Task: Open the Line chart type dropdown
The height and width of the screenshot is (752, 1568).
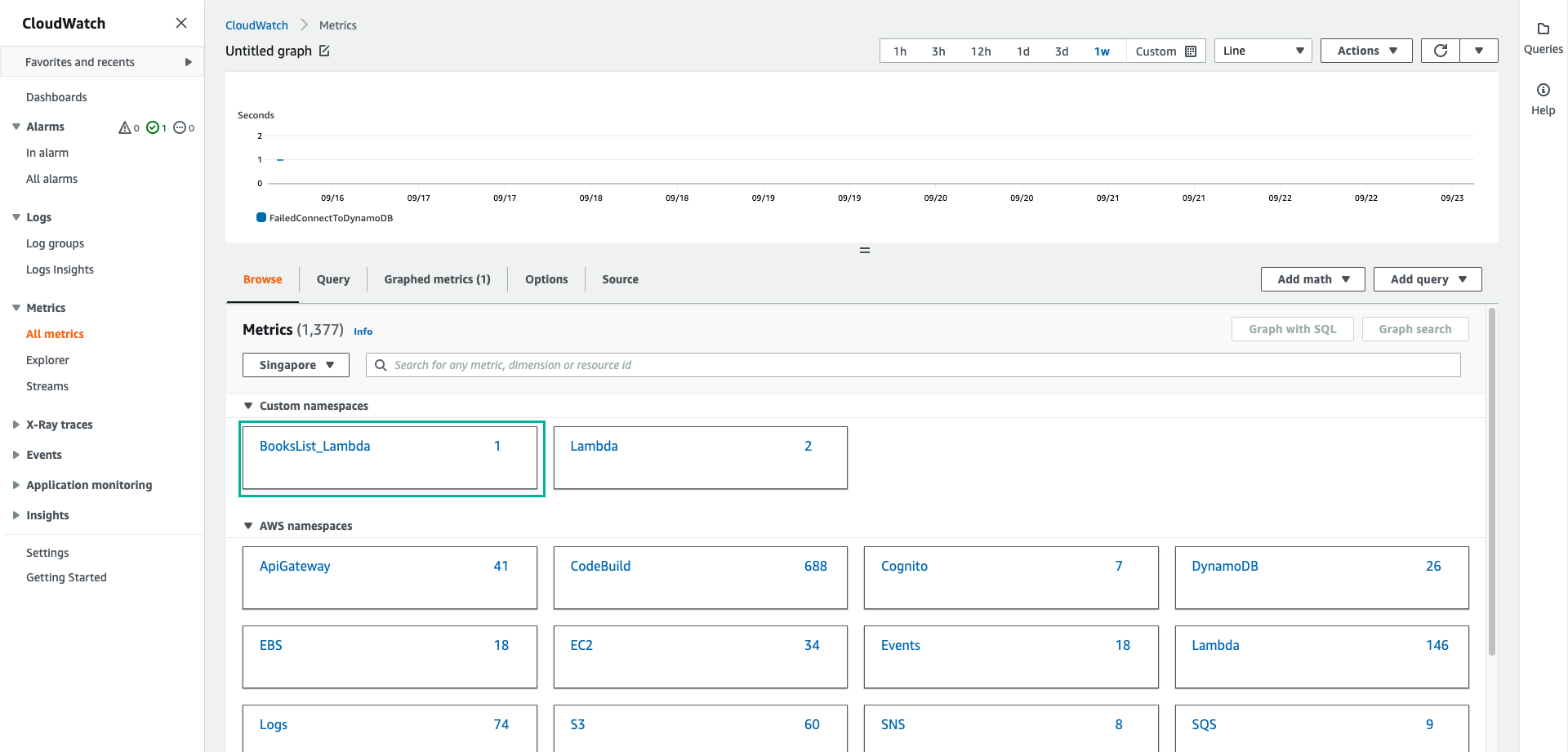Action: tap(1263, 51)
